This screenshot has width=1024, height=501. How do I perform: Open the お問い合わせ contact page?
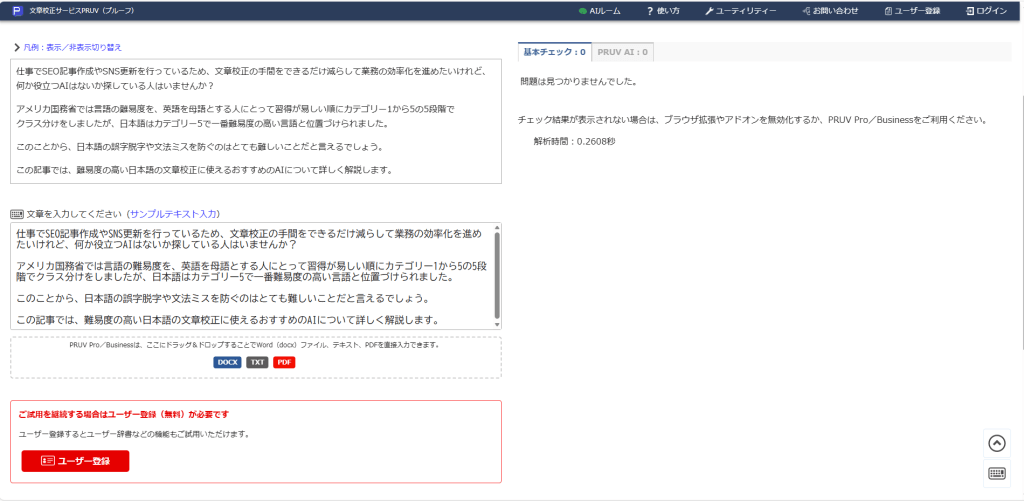click(x=830, y=11)
